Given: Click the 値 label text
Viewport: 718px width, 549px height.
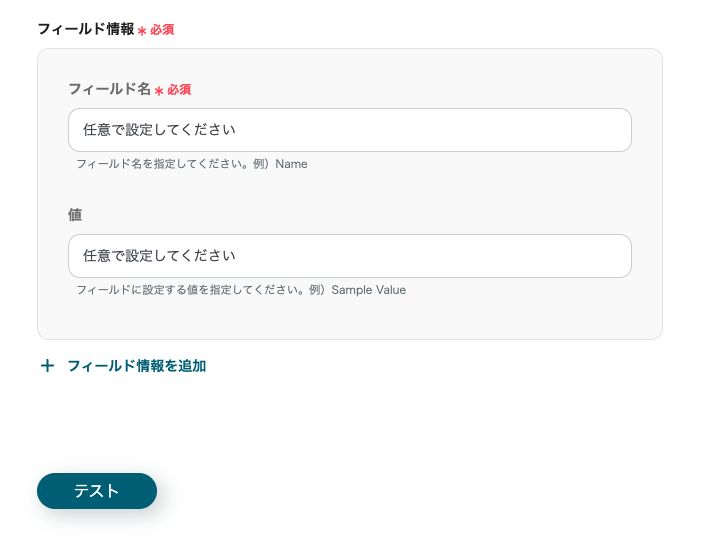Looking at the screenshot, I should click(x=75, y=215).
